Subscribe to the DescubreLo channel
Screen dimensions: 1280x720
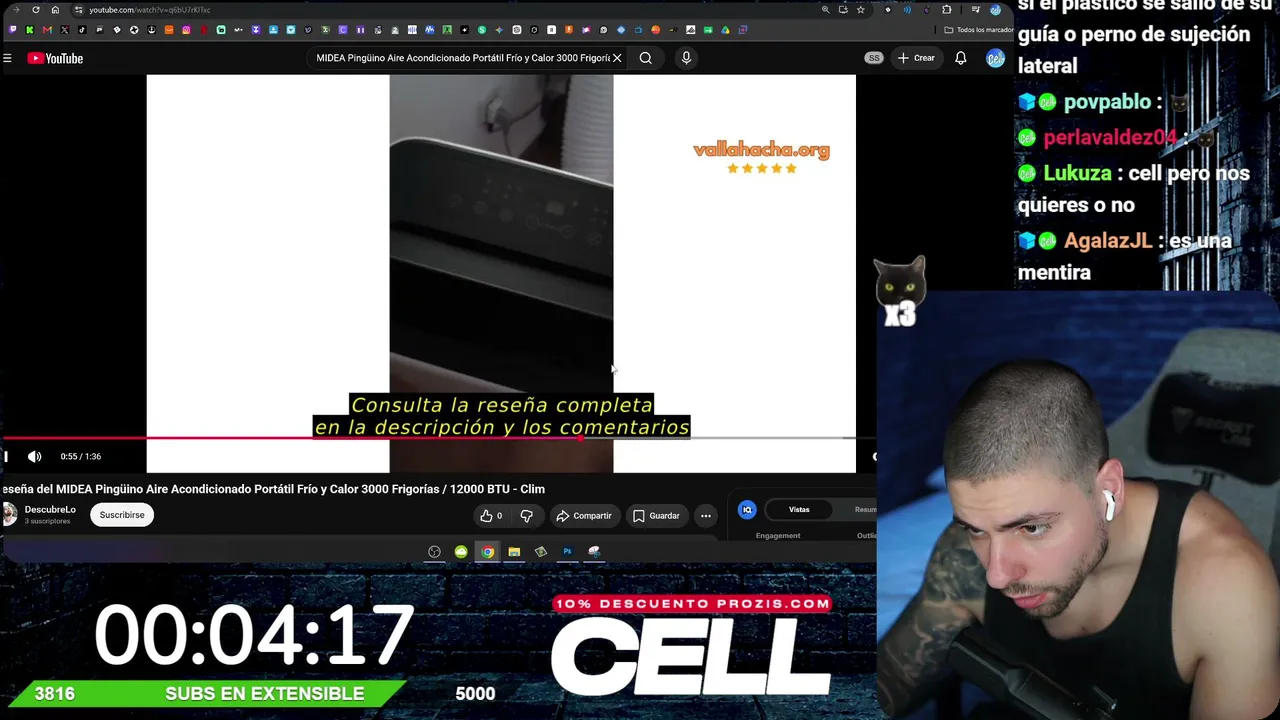pos(122,515)
